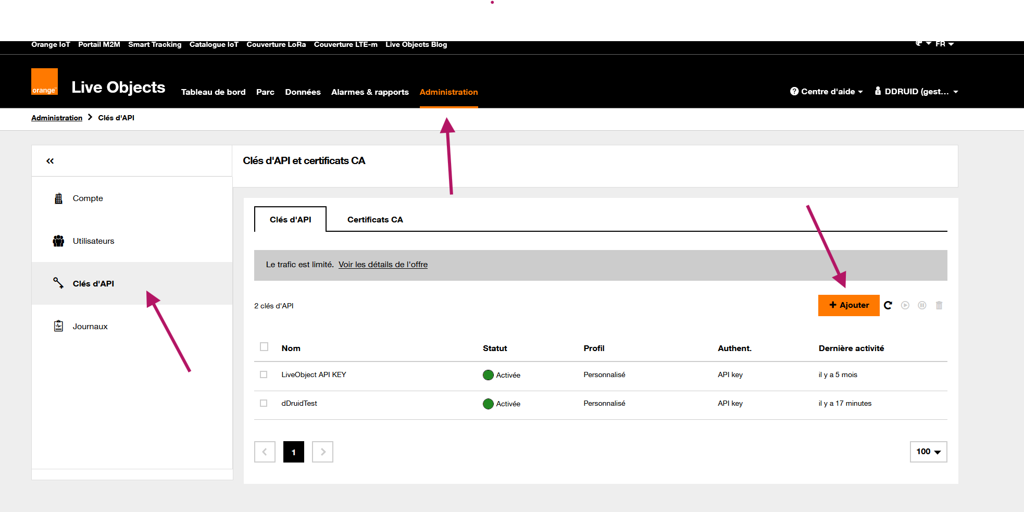Image resolution: width=1024 pixels, height=512 pixels.
Task: Collapse the sidebar with double chevron
Action: (x=50, y=161)
